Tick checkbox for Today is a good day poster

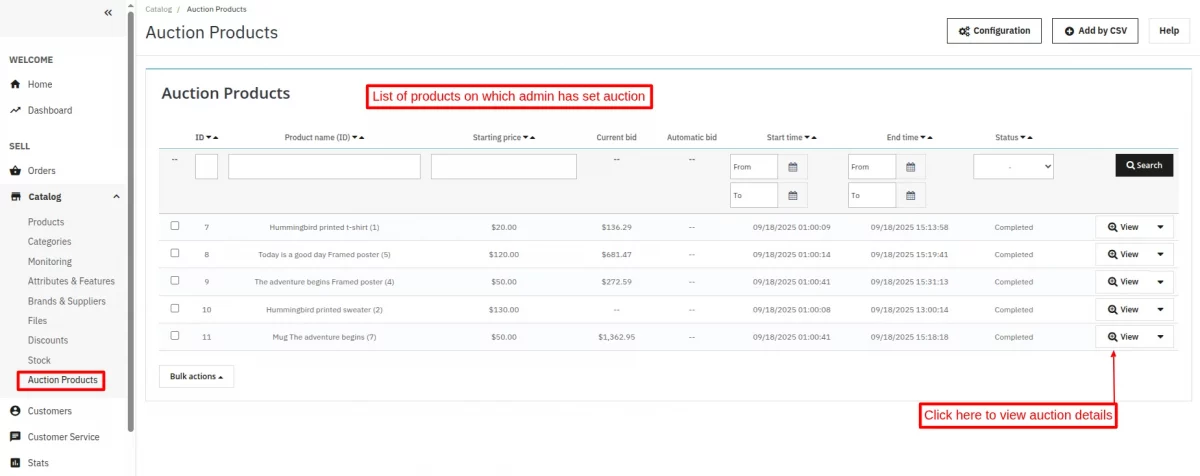pyautogui.click(x=175, y=253)
